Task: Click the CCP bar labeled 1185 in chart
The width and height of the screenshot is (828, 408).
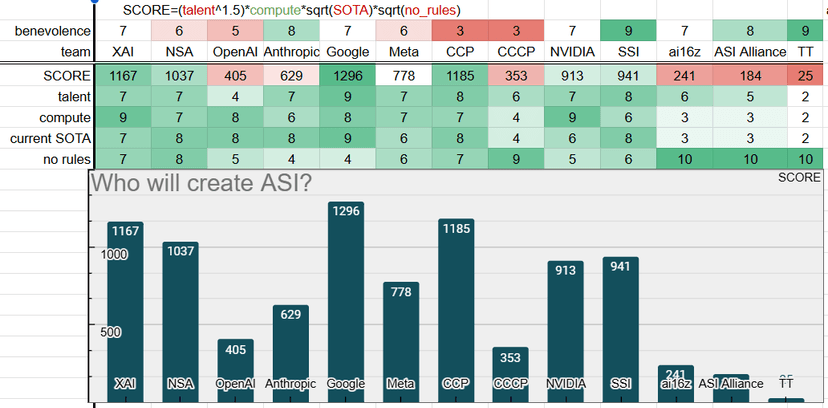Action: [456, 311]
